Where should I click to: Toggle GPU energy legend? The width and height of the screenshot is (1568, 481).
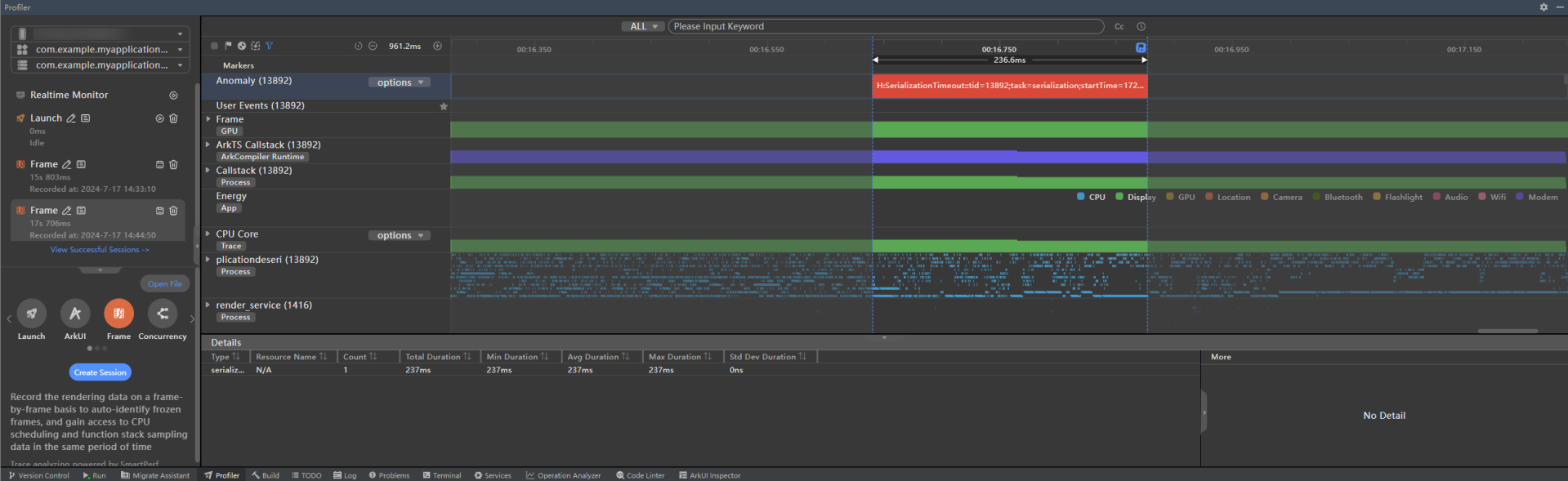pos(1181,197)
